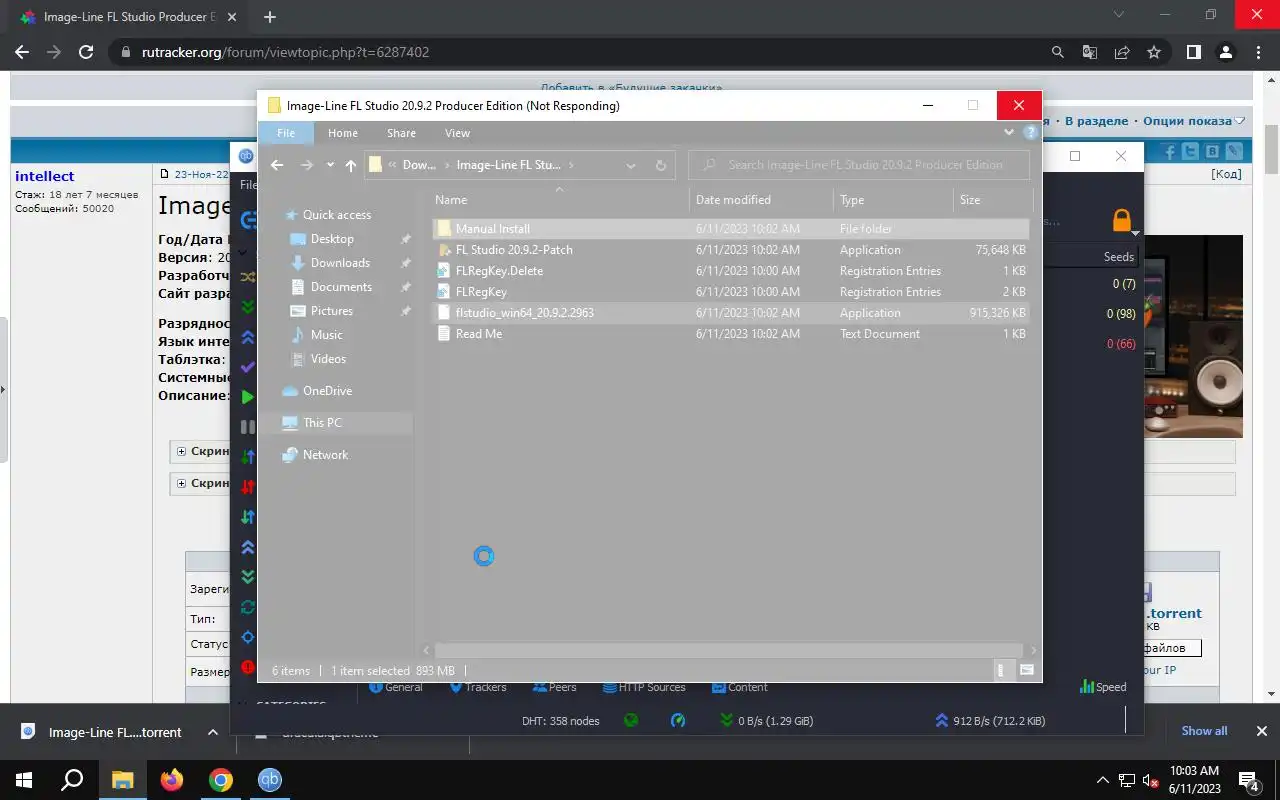Click qBittorrent green connection status icon
The image size is (1280, 800).
631,720
